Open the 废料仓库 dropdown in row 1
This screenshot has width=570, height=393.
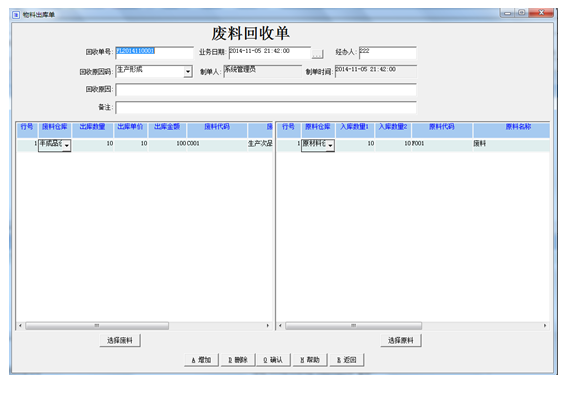click(x=67, y=145)
